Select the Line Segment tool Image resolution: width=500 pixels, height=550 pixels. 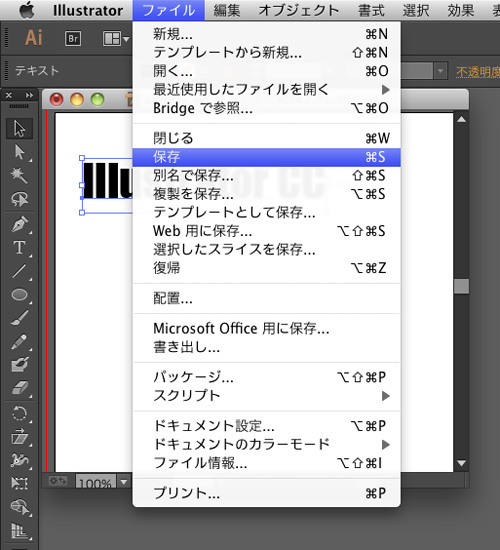click(20, 271)
